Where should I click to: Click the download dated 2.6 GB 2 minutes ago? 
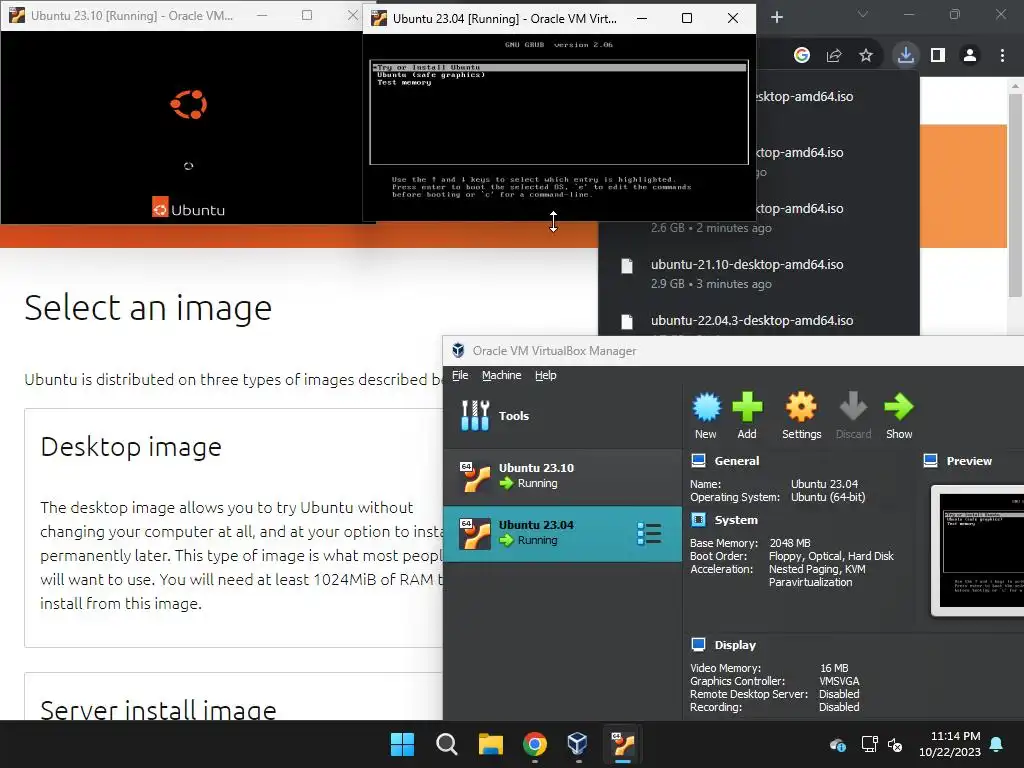pyautogui.click(x=711, y=228)
